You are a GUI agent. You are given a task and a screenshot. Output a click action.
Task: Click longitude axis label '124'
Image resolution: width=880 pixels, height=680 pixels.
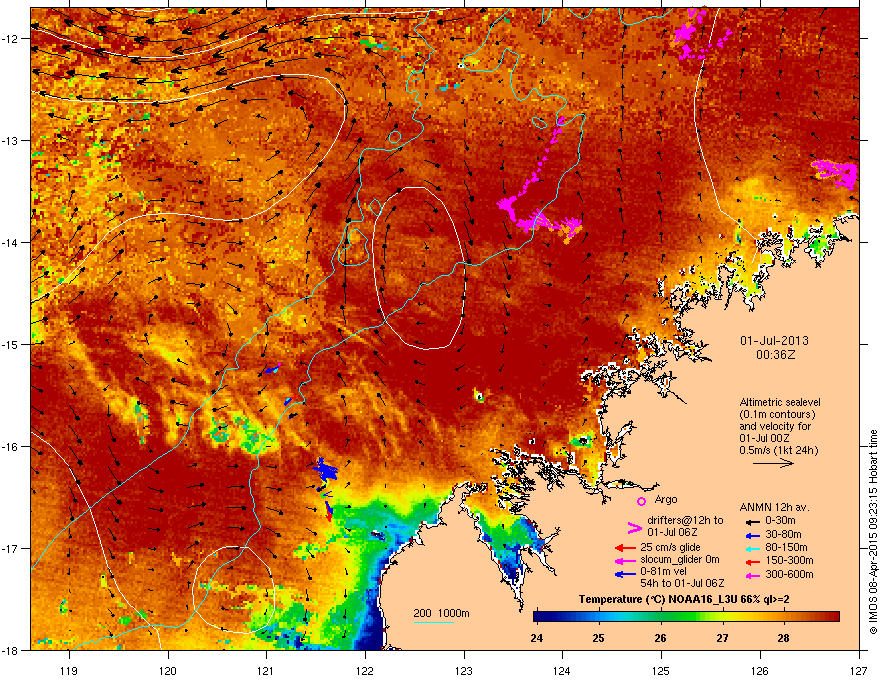point(563,670)
